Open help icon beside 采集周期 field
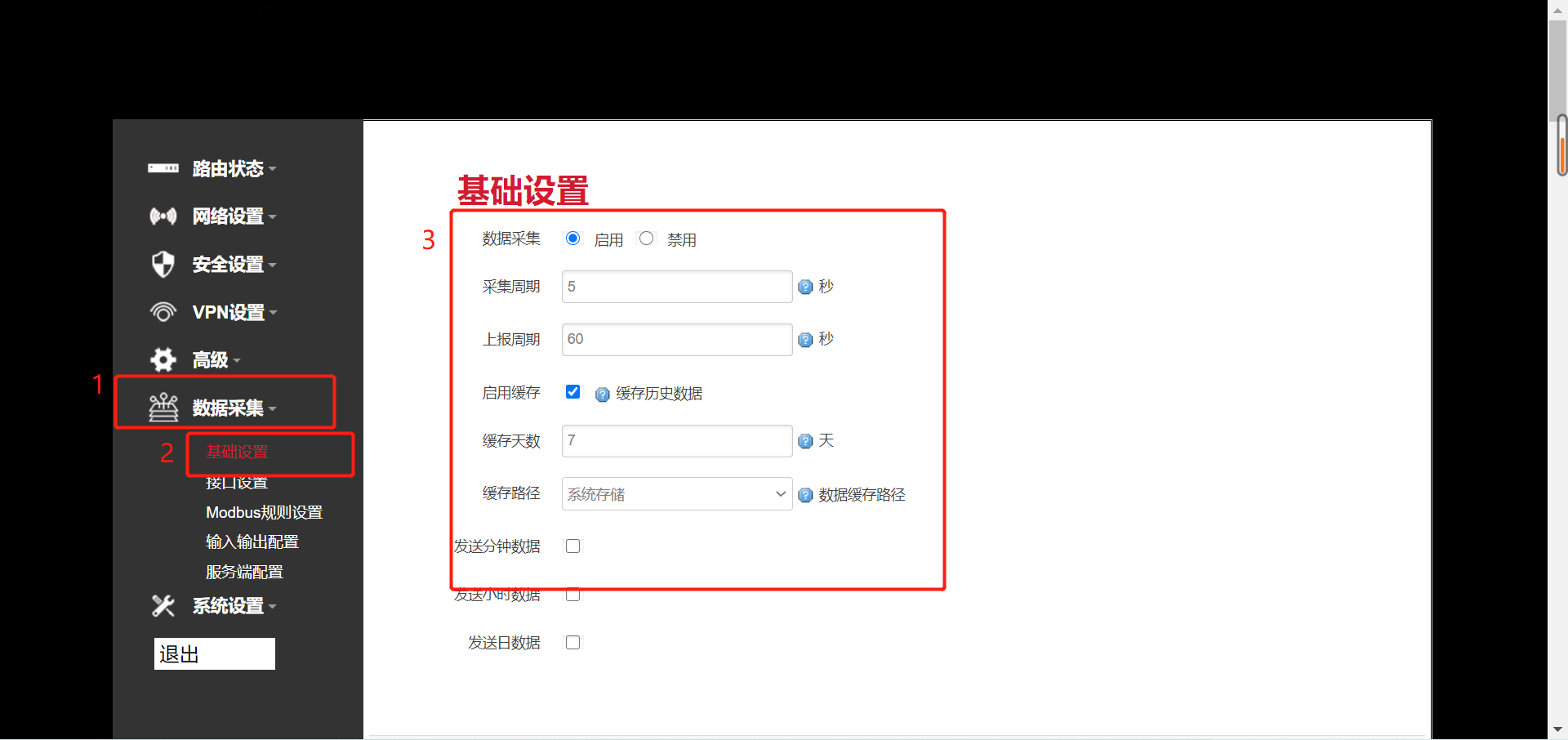This screenshot has width=1568, height=740. pos(806,287)
